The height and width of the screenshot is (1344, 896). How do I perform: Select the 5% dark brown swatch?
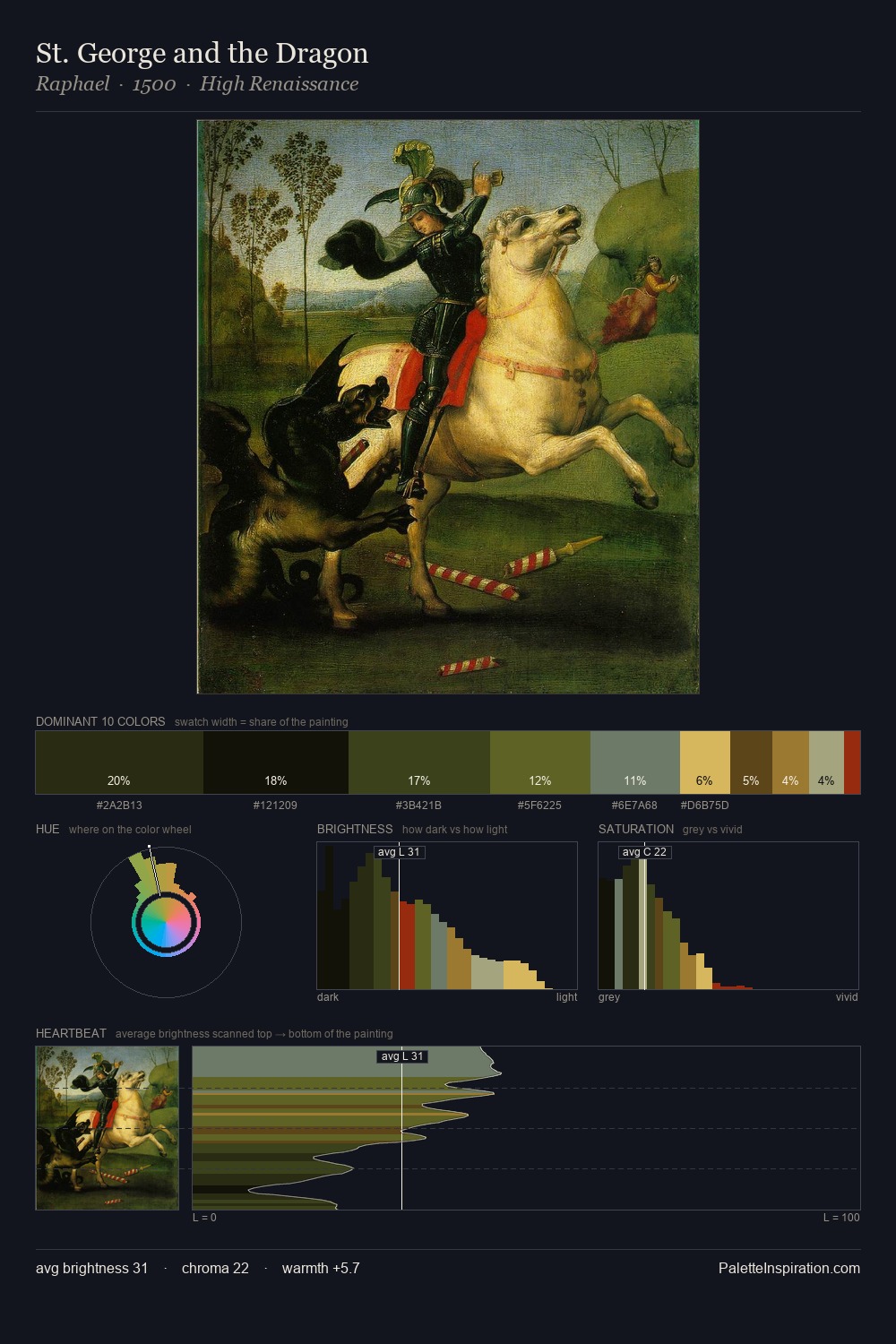751,762
